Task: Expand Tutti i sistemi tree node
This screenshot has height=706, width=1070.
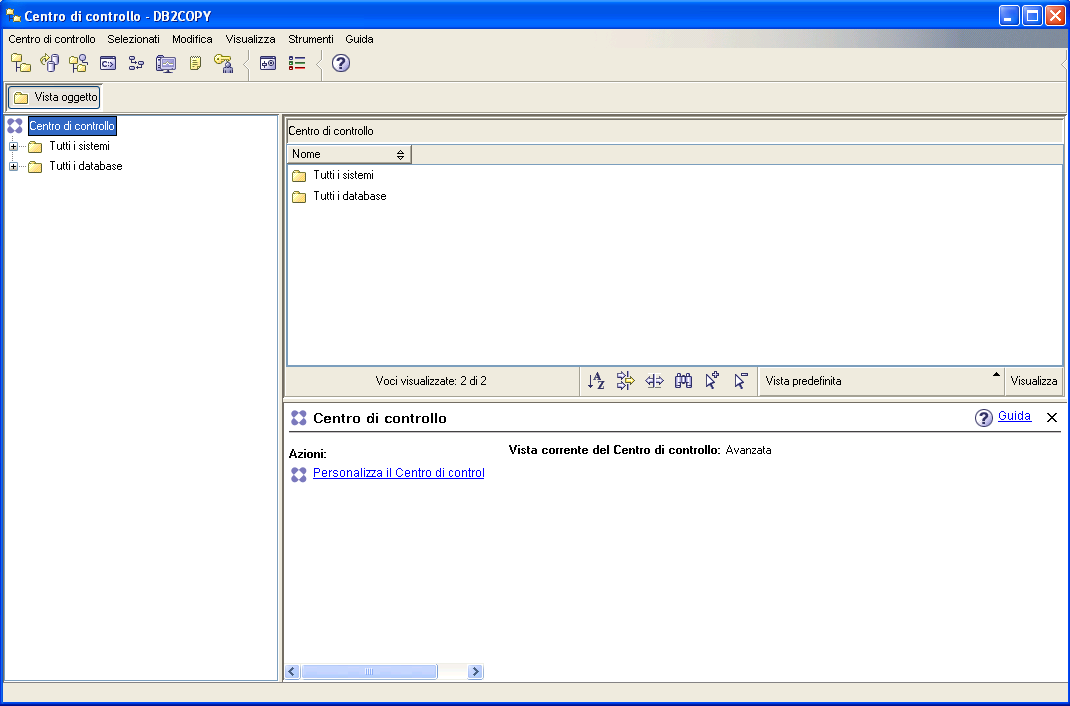Action: pyautogui.click(x=13, y=146)
